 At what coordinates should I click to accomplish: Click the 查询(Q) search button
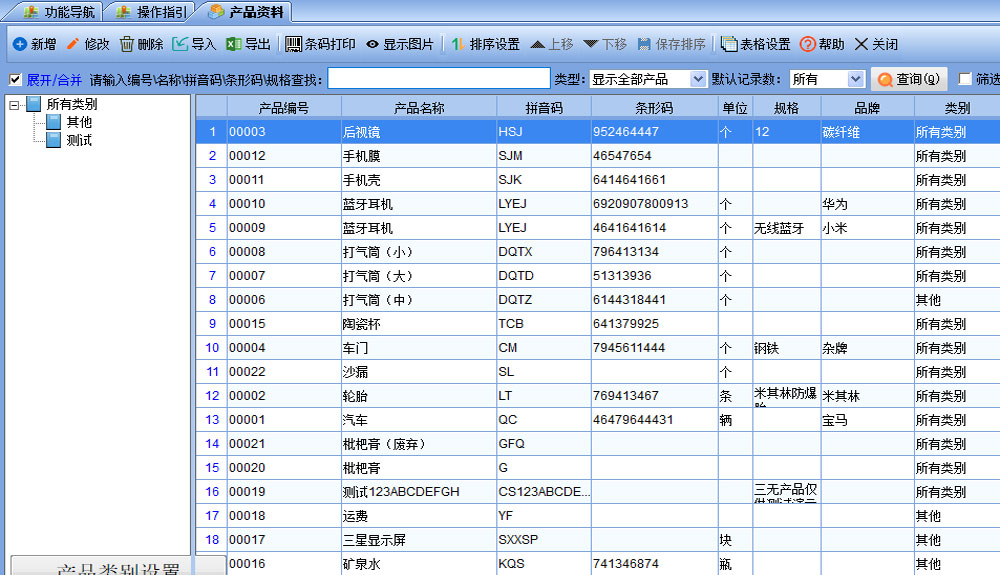[x=909, y=79]
